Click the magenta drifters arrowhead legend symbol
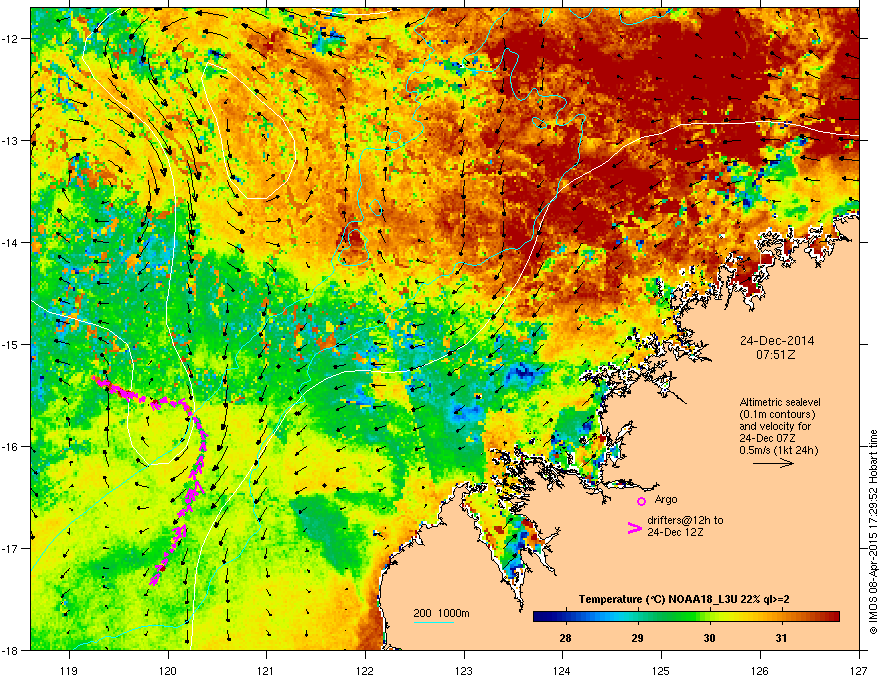Screen dimensions: 880x680 click(x=635, y=528)
